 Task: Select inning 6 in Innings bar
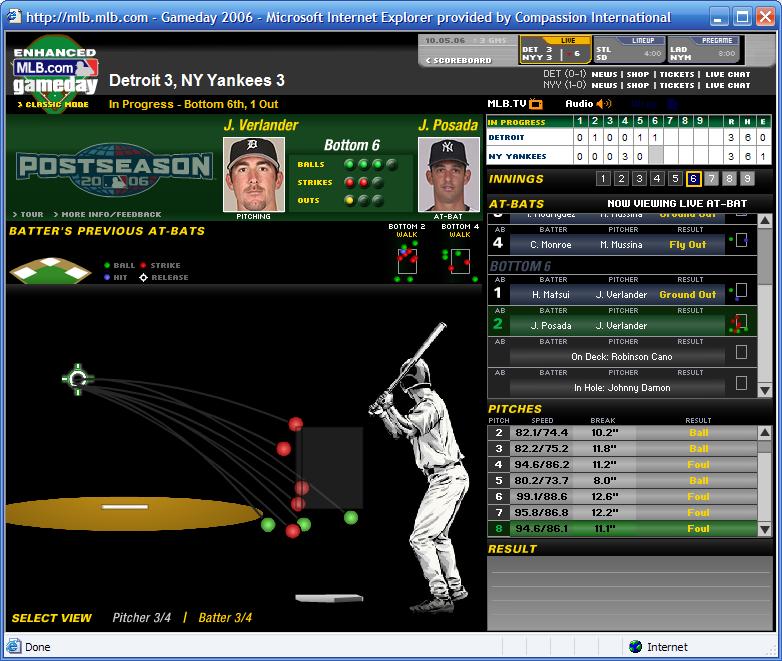click(693, 179)
